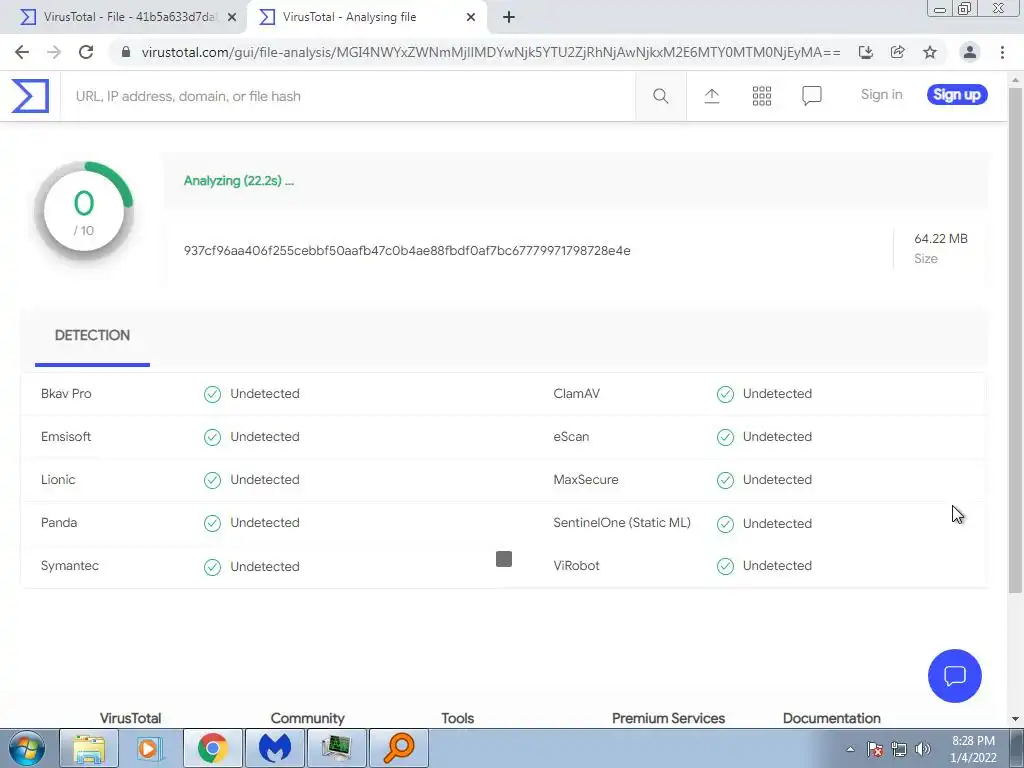Click the Community footer heading
The image size is (1024, 768).
click(307, 718)
